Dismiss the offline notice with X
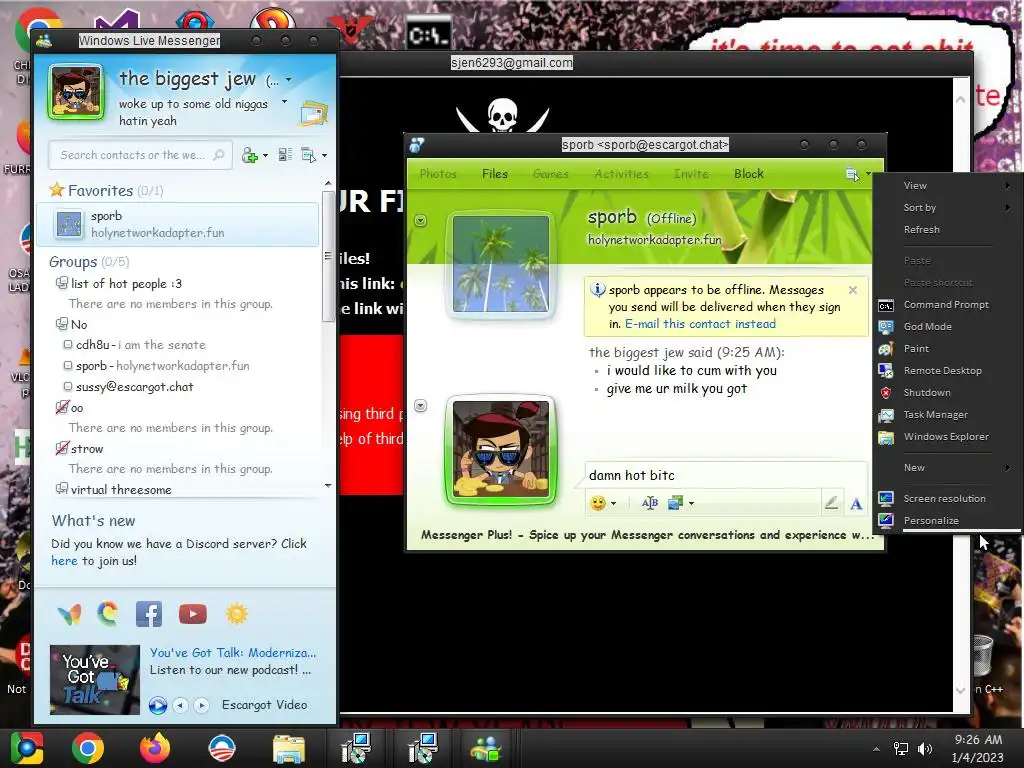Screen dimensions: 1024x768 point(852,290)
